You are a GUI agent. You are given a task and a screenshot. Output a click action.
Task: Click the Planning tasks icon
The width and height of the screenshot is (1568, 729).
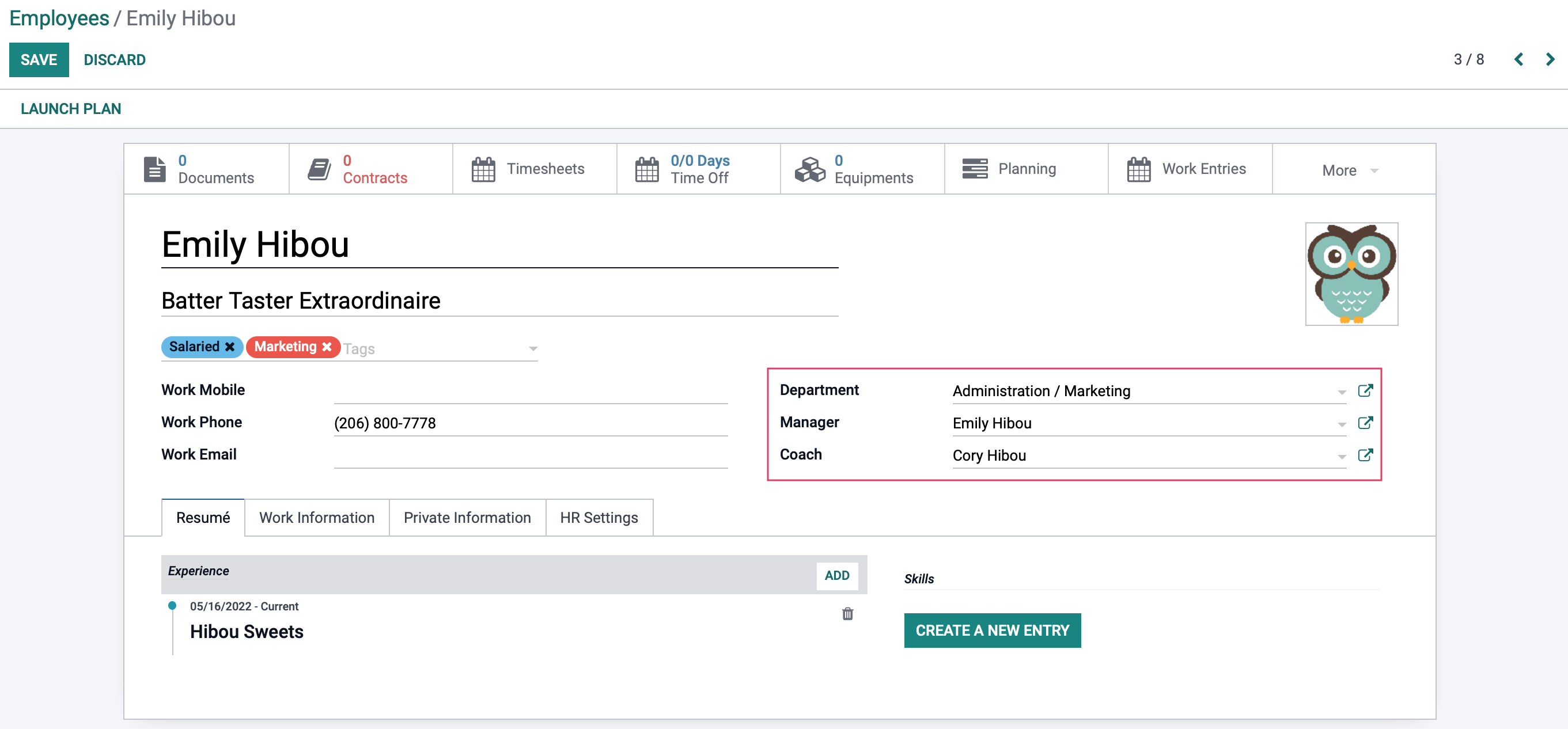click(975, 169)
